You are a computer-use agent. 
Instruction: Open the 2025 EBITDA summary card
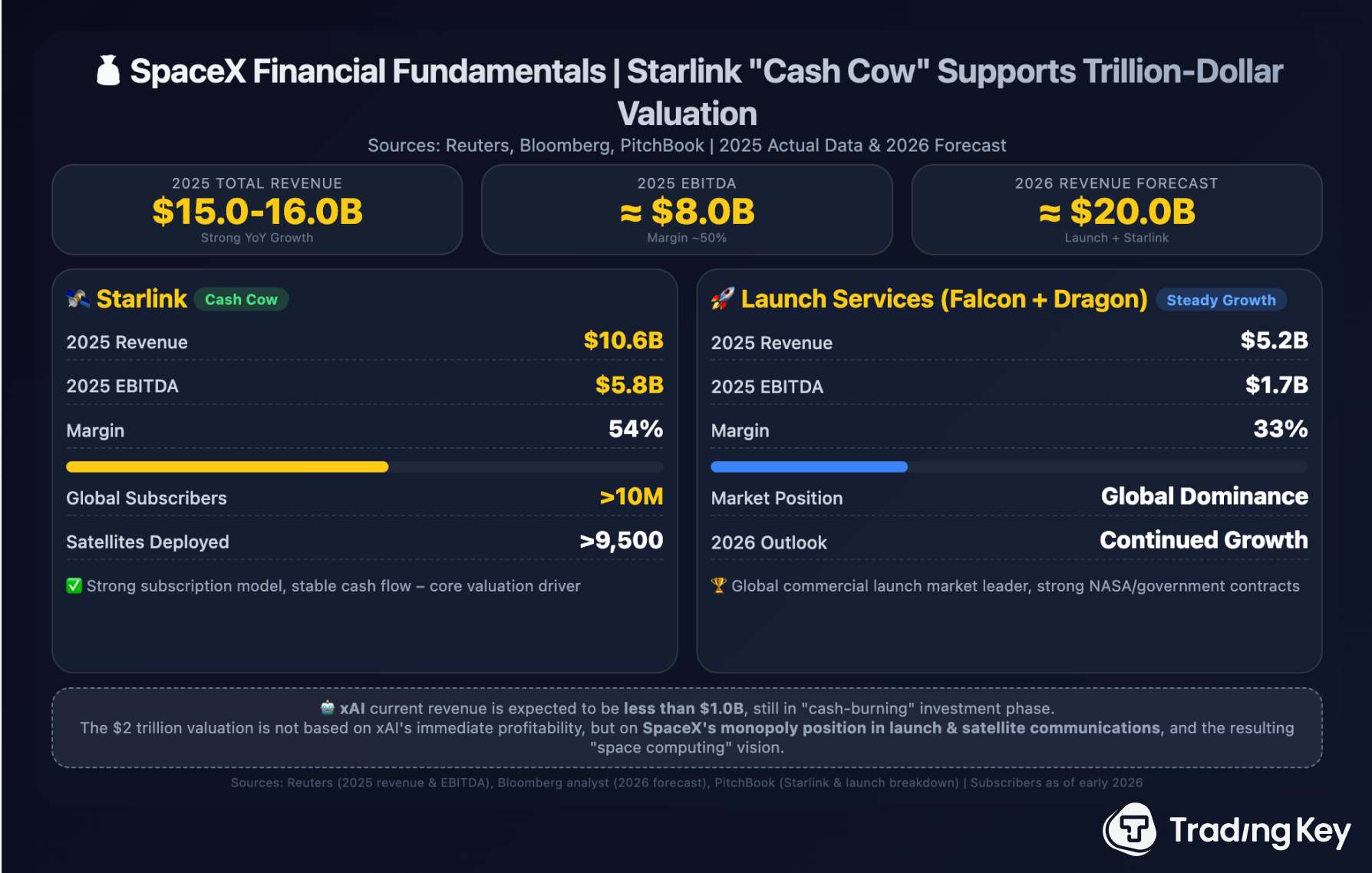(x=687, y=209)
